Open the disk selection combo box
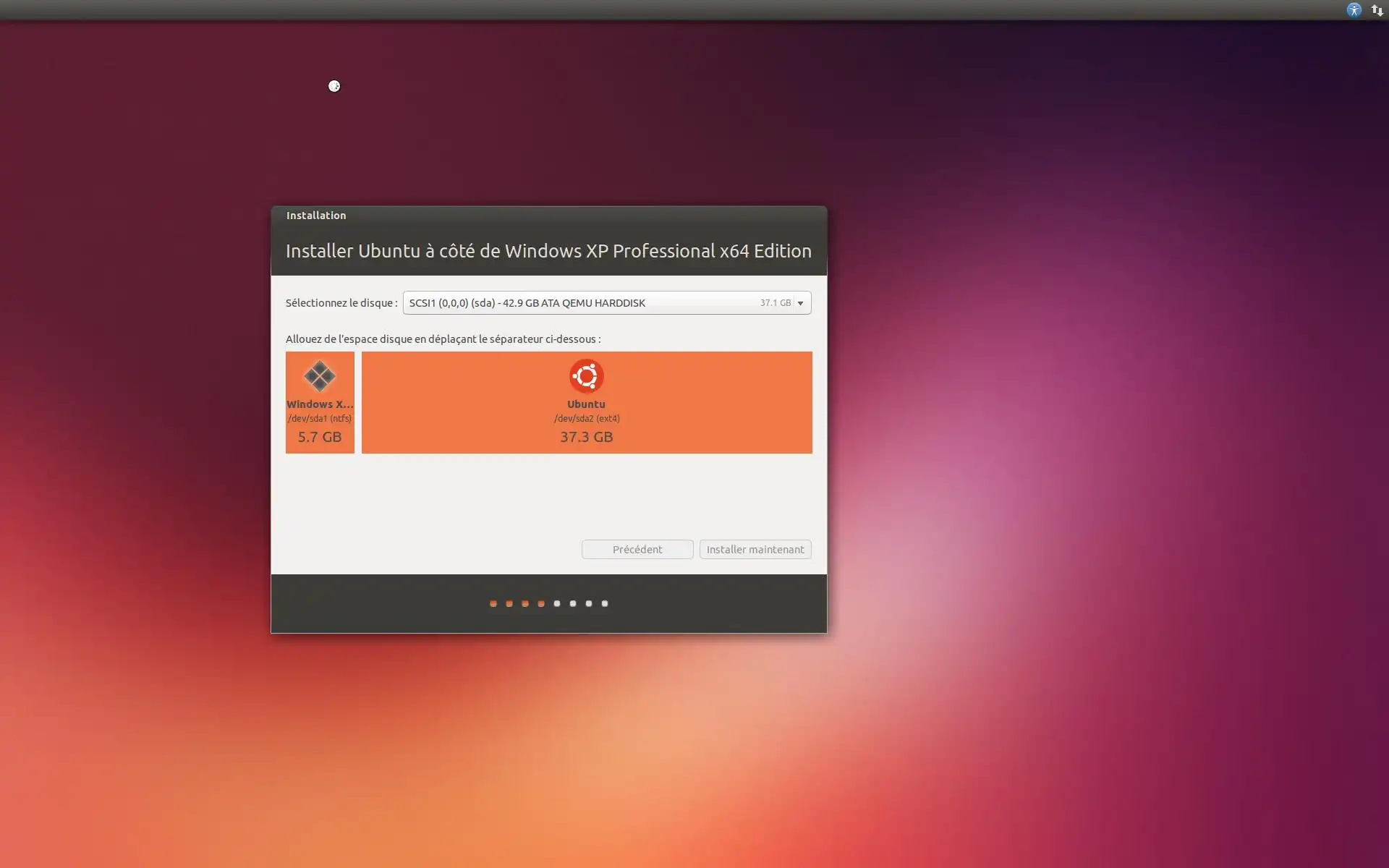Viewport: 1389px width, 868px height. coord(579,302)
